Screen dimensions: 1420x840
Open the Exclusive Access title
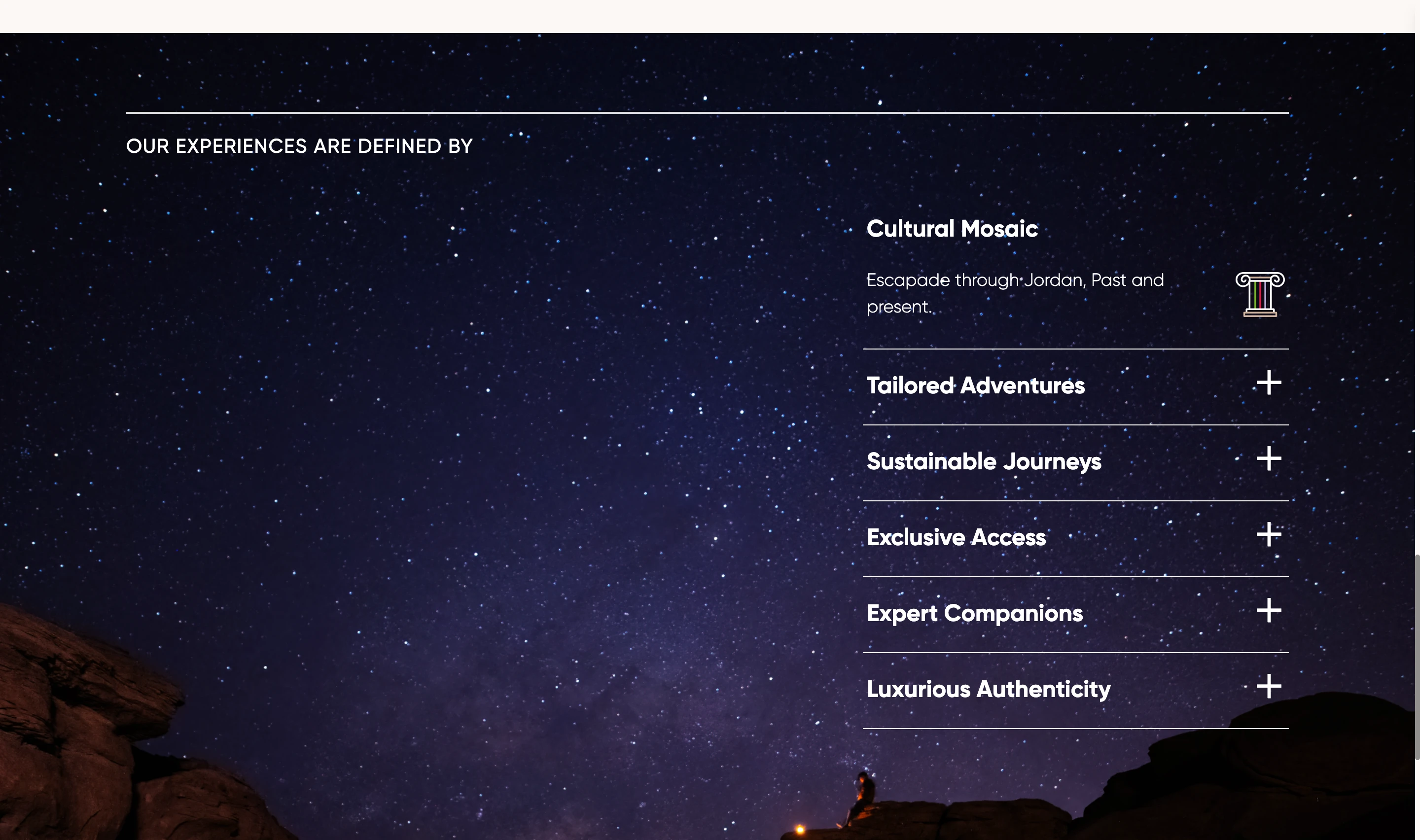click(x=956, y=537)
